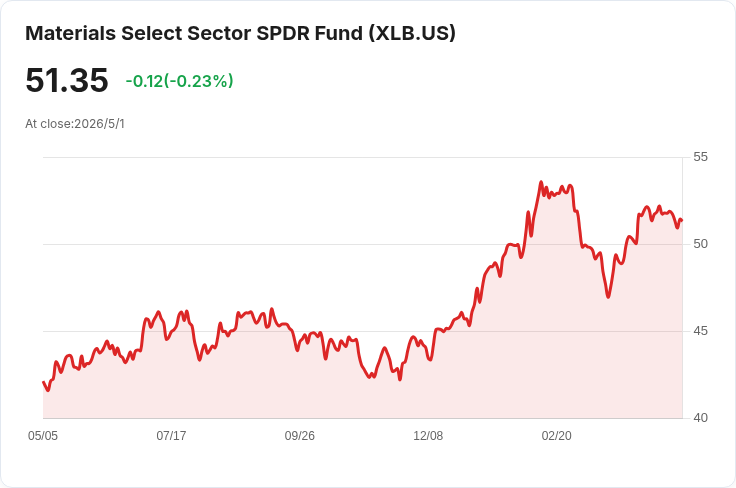Screen dimensions: 736x488
Task: Click the 45 y-axis price label
Action: click(x=700, y=331)
